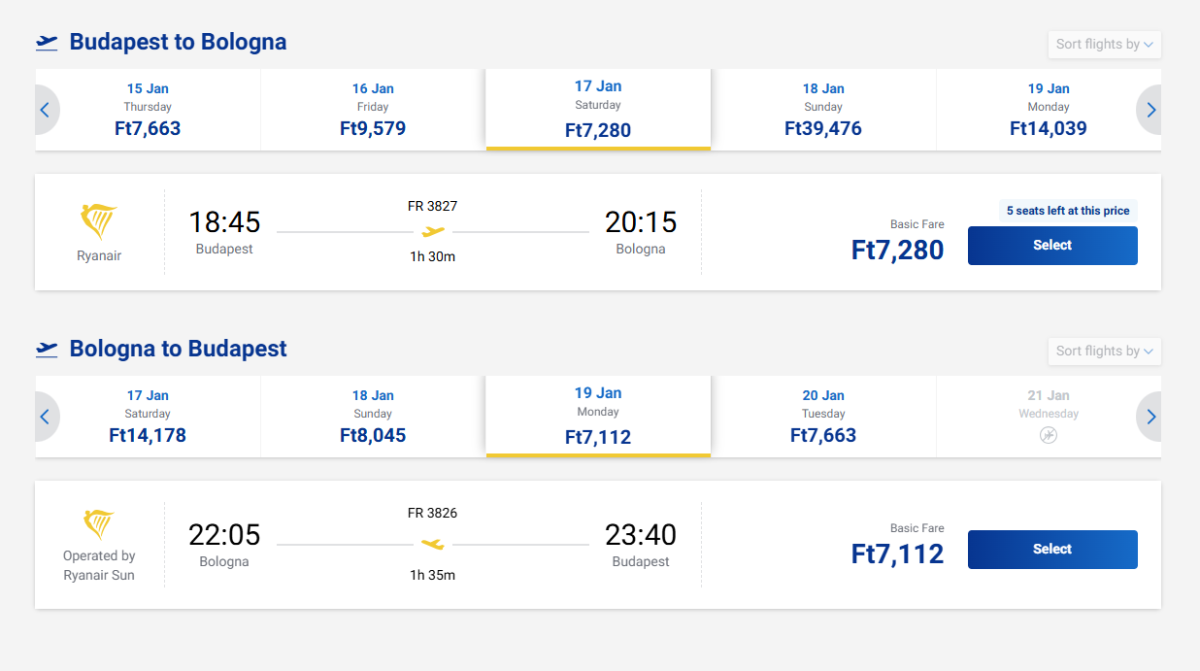
Task: Select the Ft7,280 Budapest to Bologna flight
Action: (x=1052, y=245)
